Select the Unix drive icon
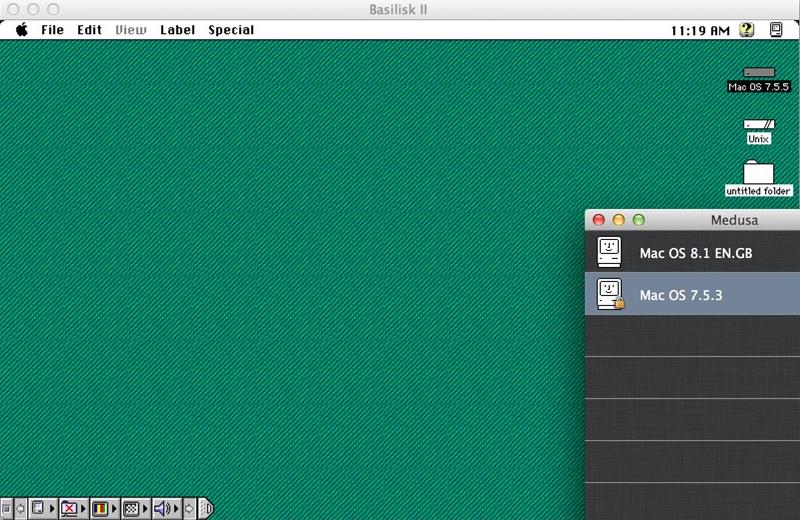The image size is (800, 520). pyautogui.click(x=759, y=125)
